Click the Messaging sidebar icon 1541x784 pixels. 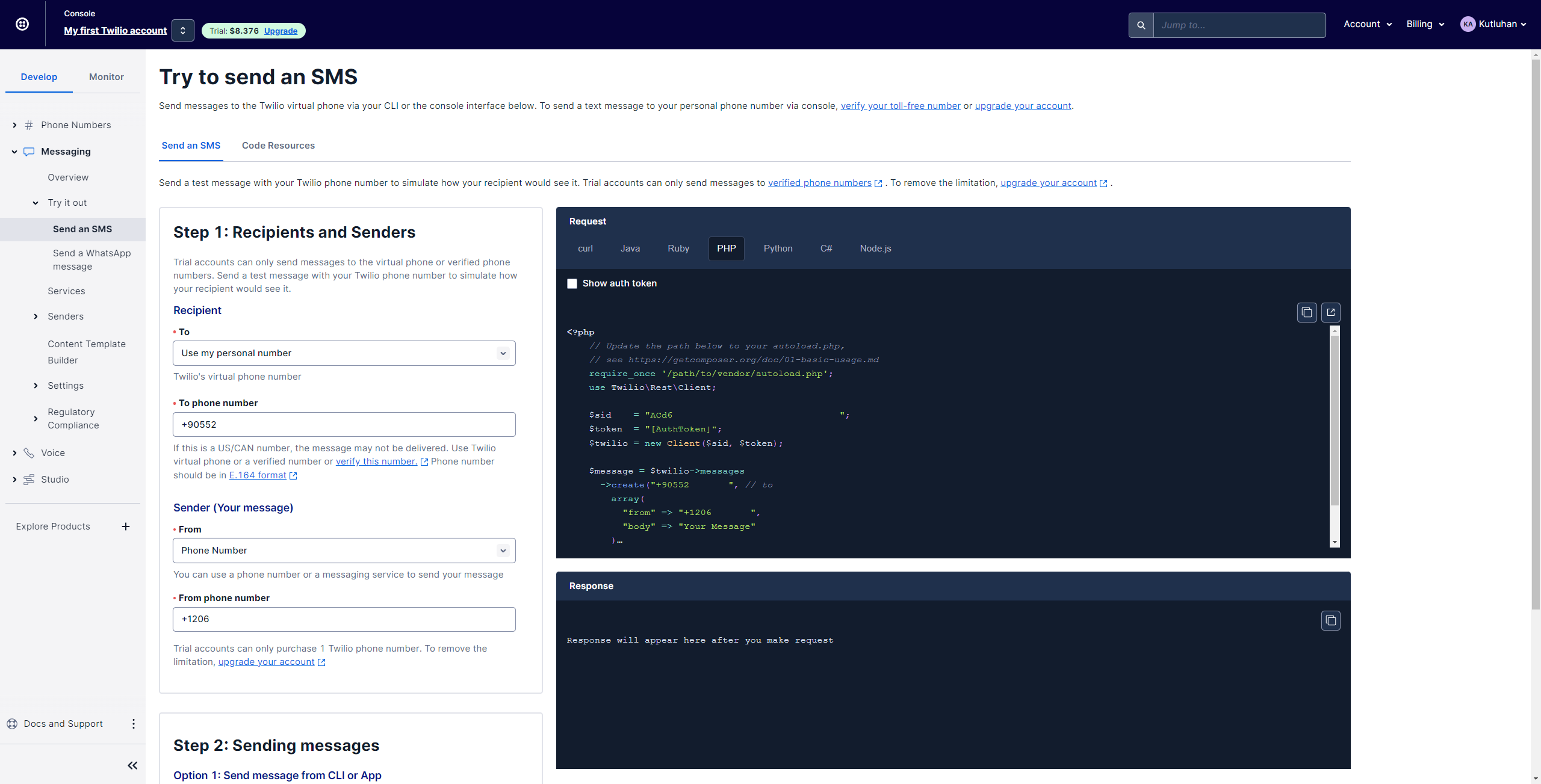tap(29, 151)
